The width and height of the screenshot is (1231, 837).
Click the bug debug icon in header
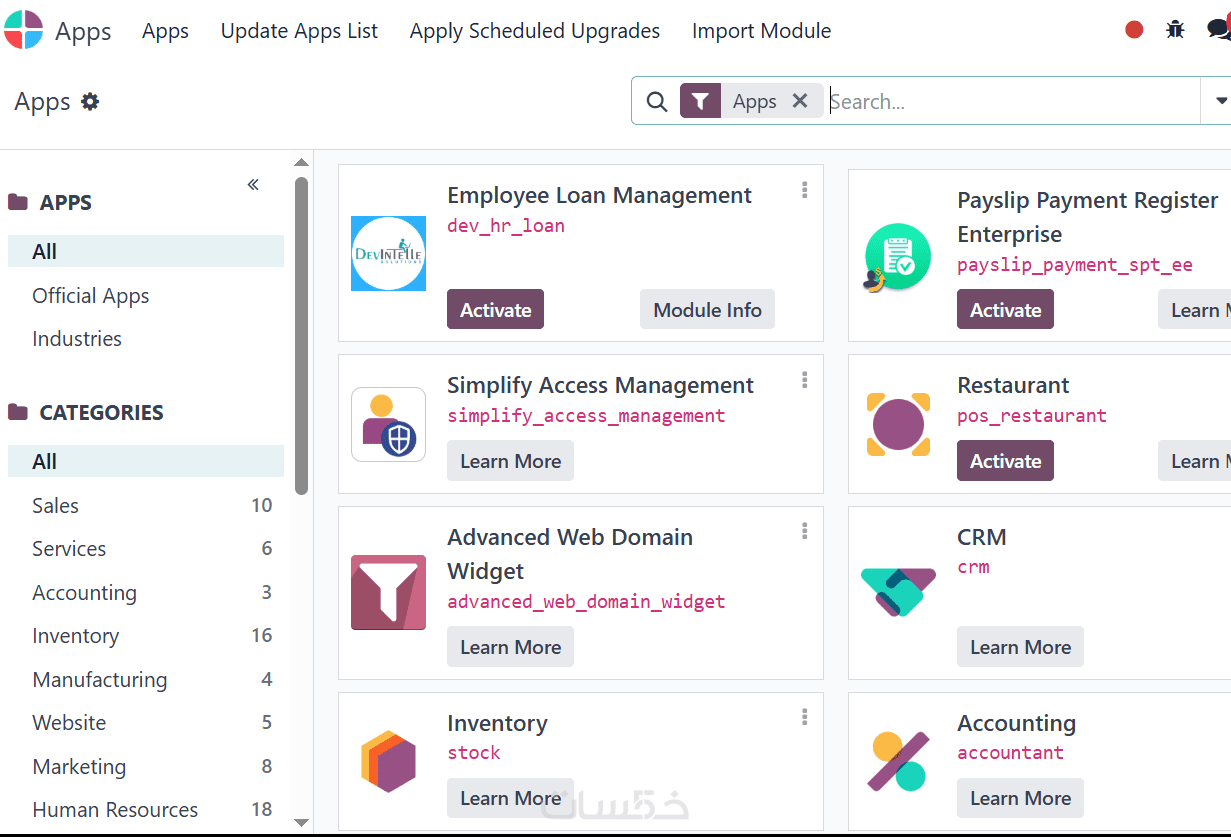(x=1175, y=30)
